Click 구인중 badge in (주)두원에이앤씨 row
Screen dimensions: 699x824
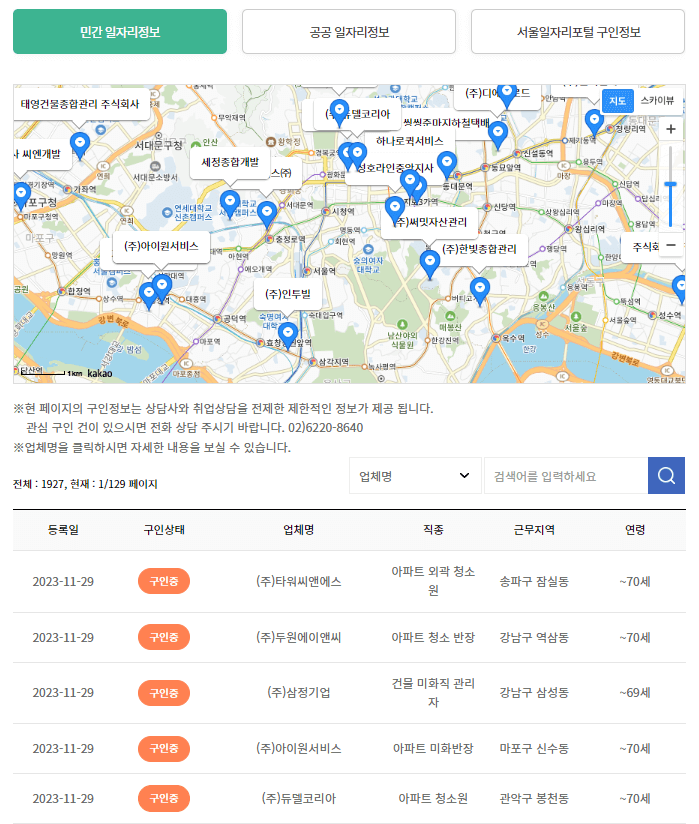pyautogui.click(x=164, y=637)
